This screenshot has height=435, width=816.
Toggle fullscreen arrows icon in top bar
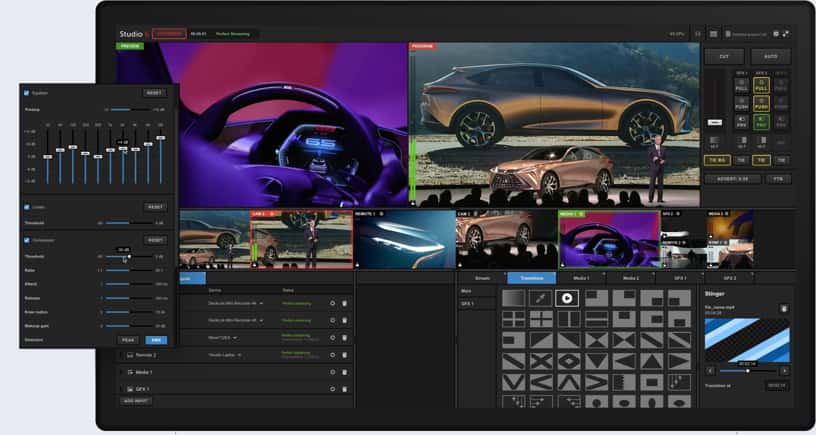[x=786, y=34]
